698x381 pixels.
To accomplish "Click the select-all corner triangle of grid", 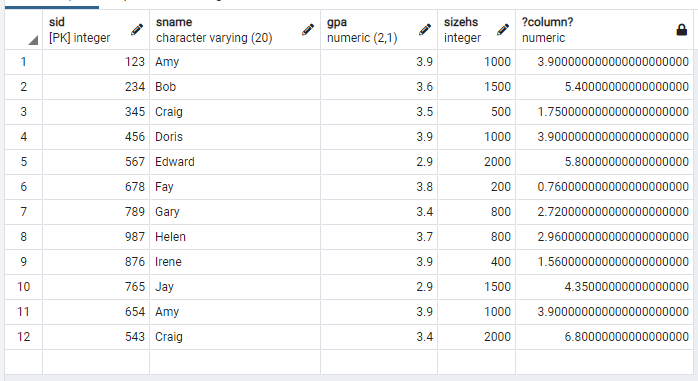I will click(32, 41).
